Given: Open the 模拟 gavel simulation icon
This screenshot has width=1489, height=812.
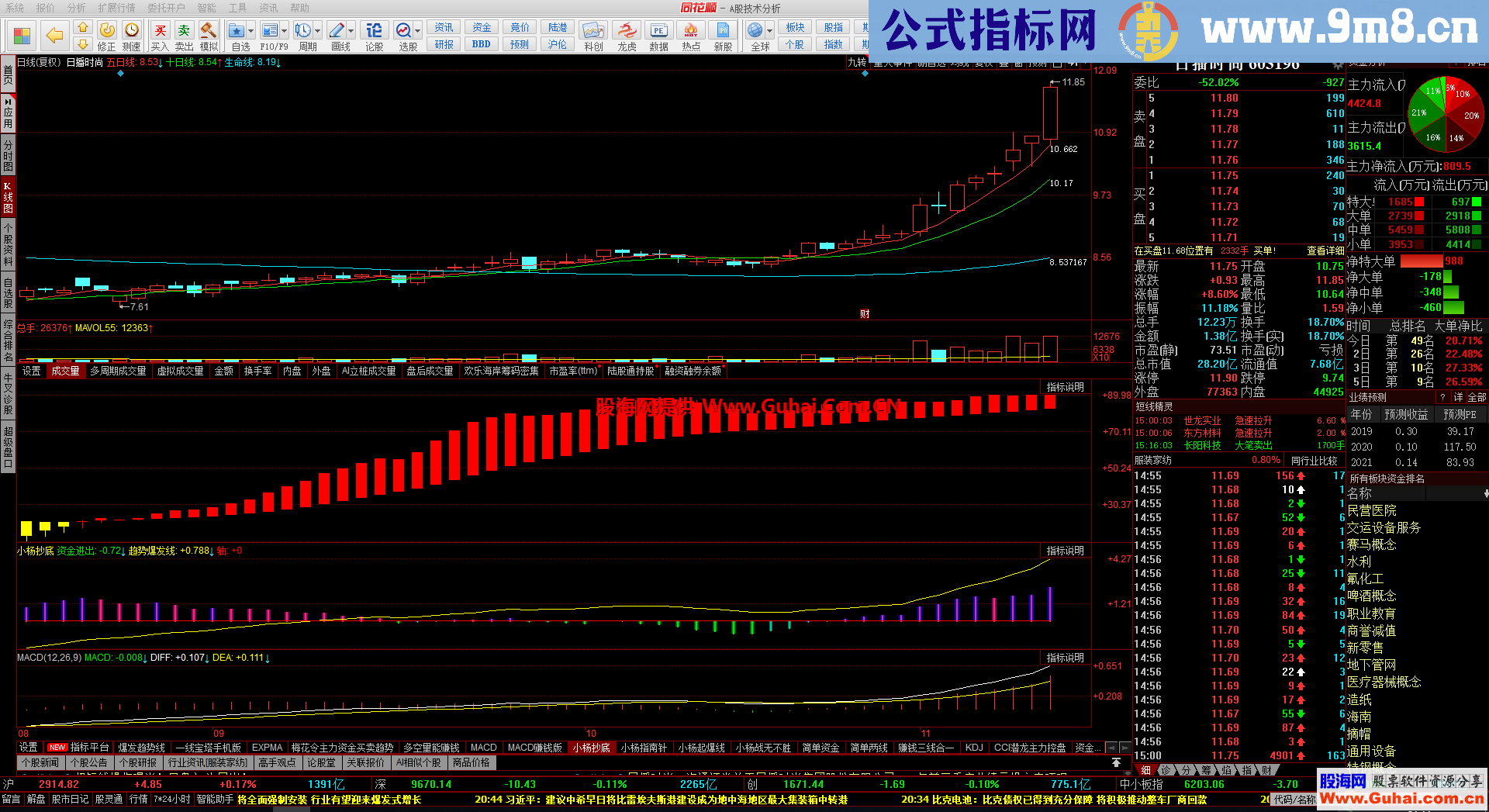Looking at the screenshot, I should pos(209,36).
